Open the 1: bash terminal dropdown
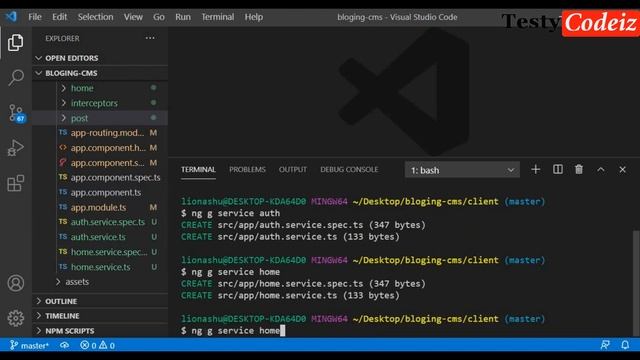The image size is (640, 360). pos(462,170)
